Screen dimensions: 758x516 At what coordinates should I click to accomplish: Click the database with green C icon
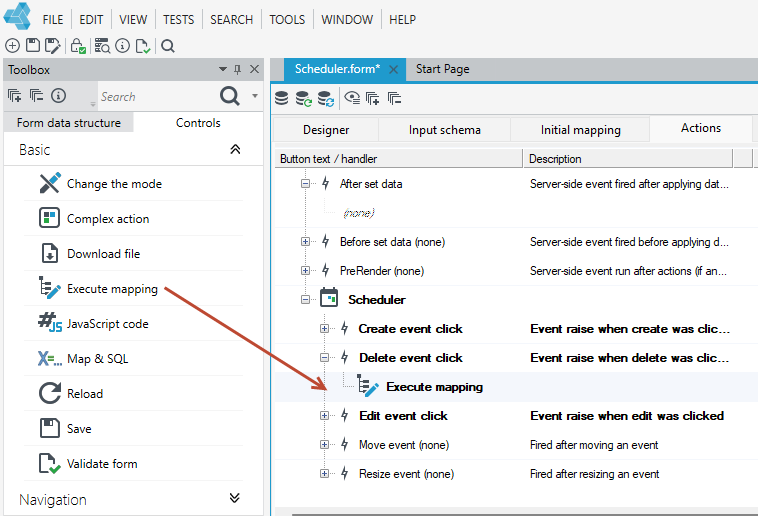[x=303, y=99]
